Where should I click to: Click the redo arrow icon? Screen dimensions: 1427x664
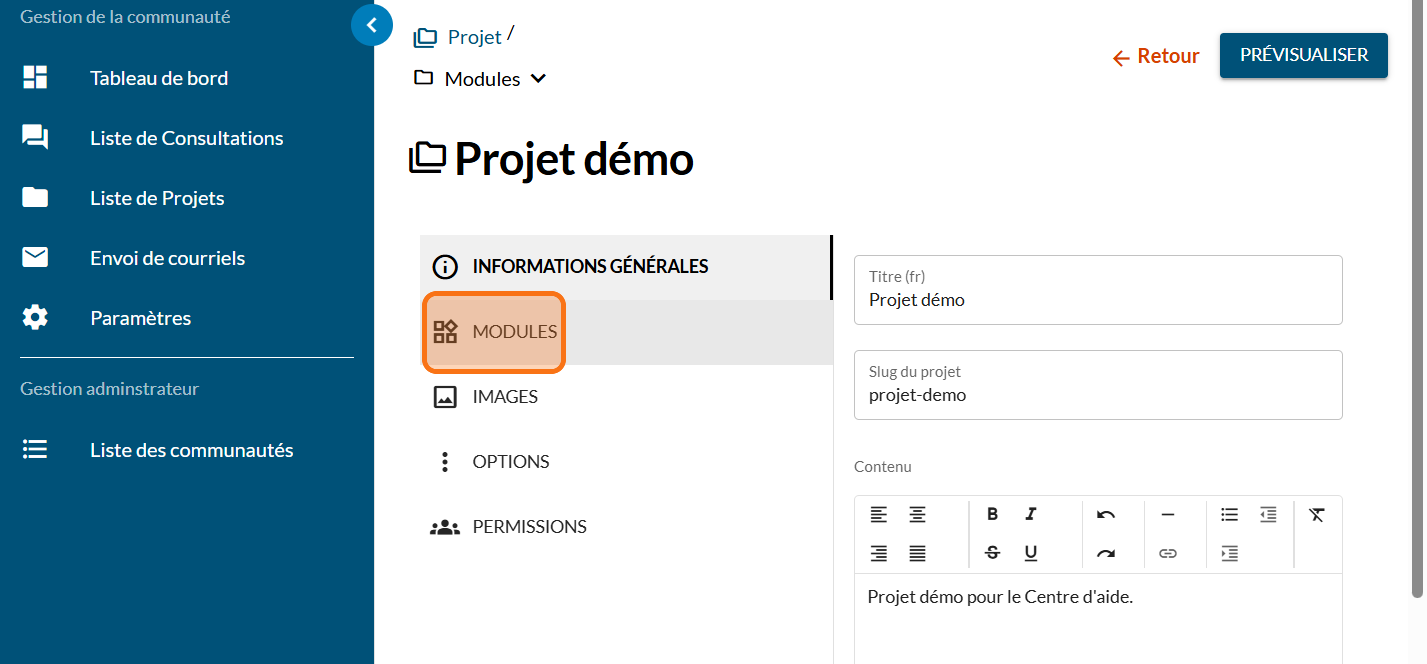1105,552
